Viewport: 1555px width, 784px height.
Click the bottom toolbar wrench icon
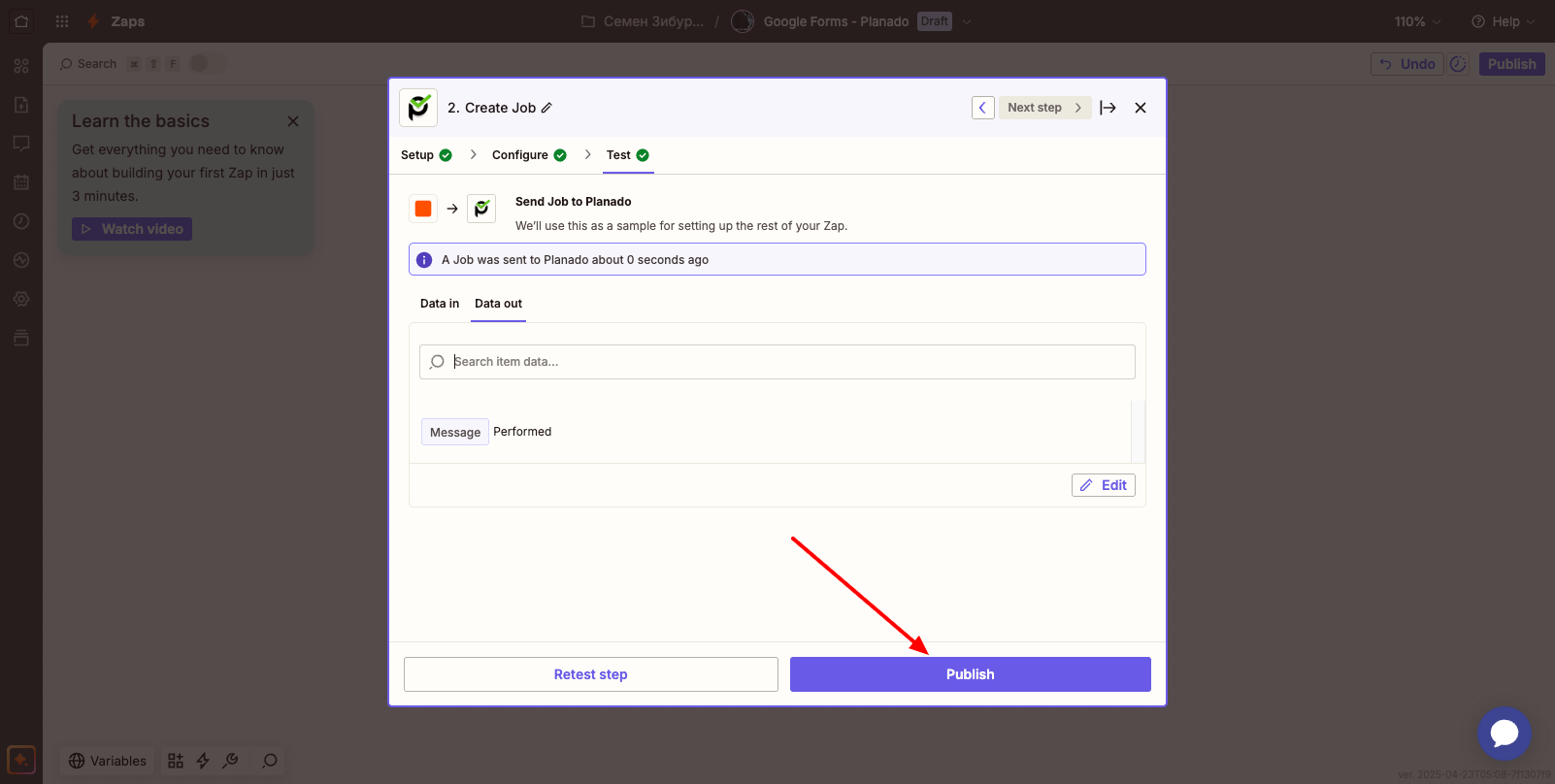click(230, 761)
